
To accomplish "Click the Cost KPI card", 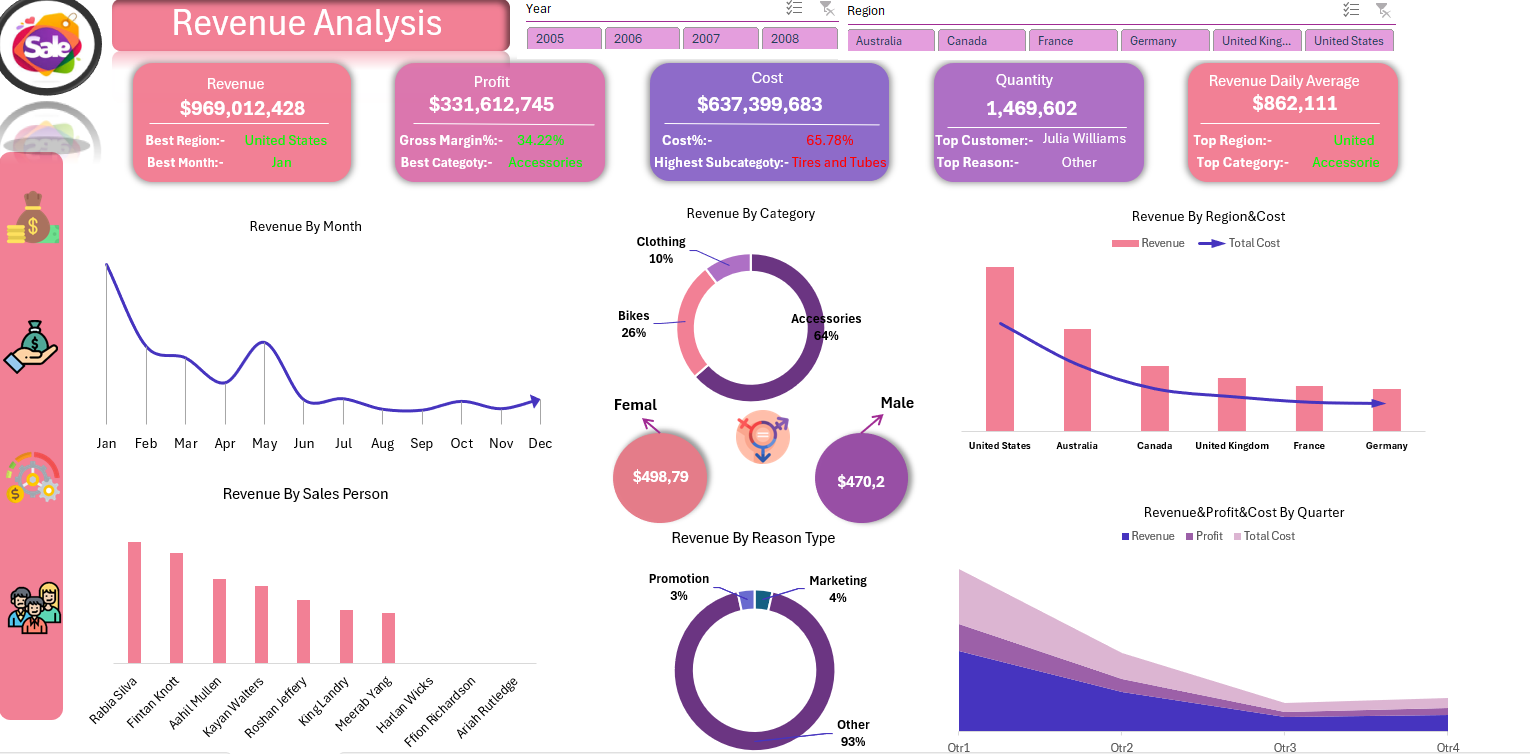I will click(768, 122).
